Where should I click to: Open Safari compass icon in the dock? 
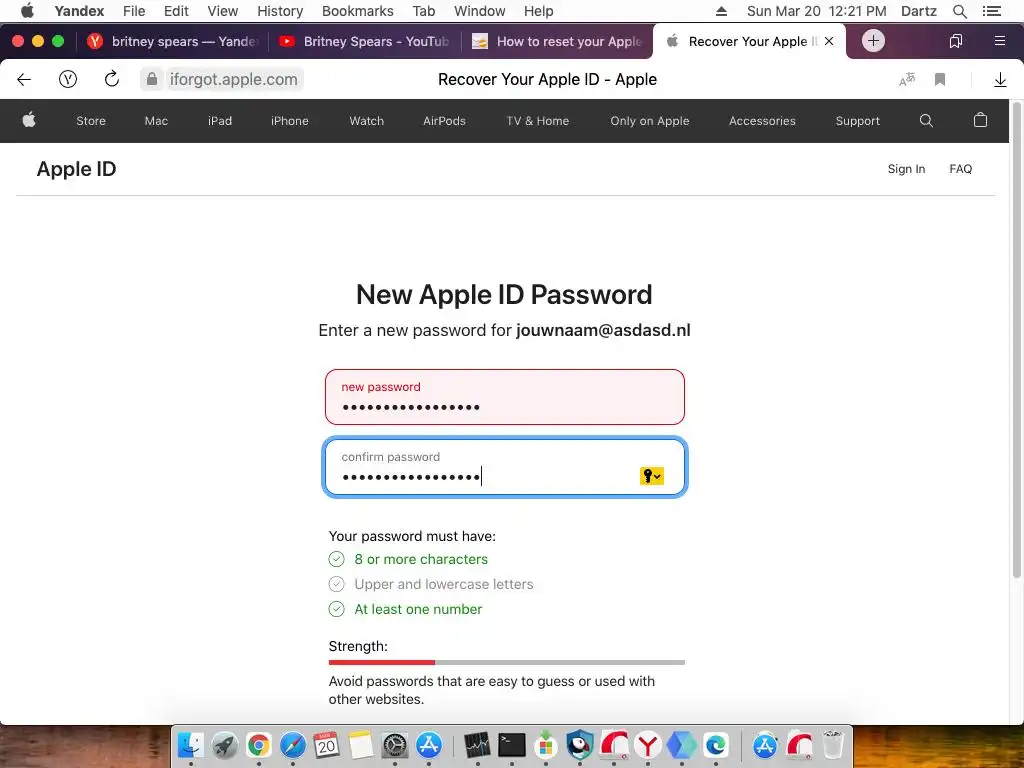293,744
